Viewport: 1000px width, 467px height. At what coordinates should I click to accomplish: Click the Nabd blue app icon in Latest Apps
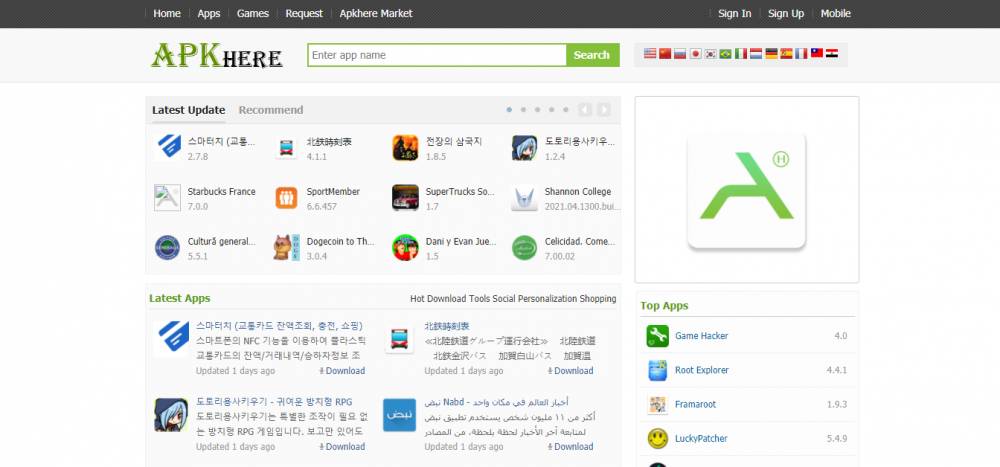point(399,415)
